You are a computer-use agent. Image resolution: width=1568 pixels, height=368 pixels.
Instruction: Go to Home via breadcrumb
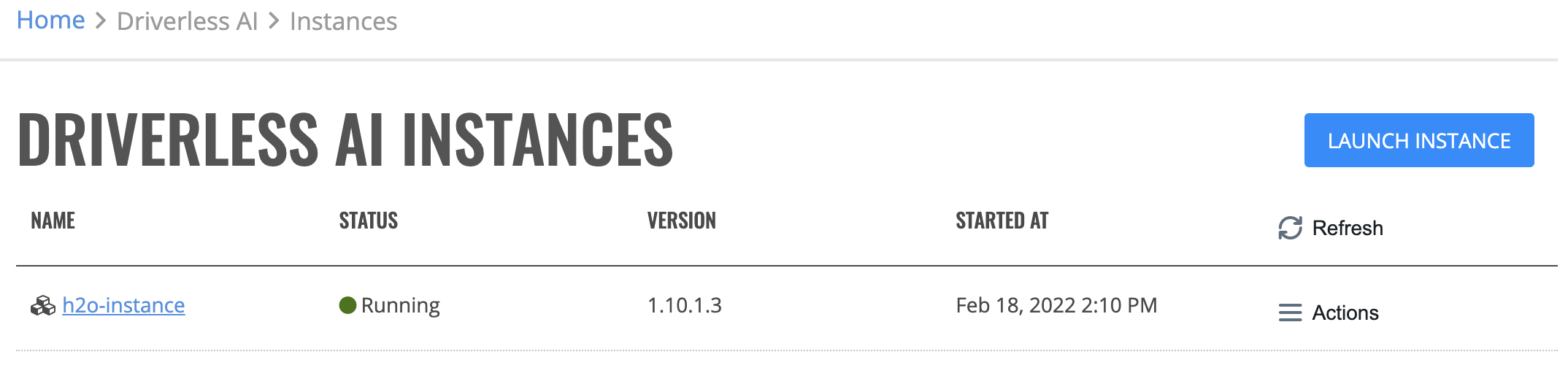pos(50,20)
